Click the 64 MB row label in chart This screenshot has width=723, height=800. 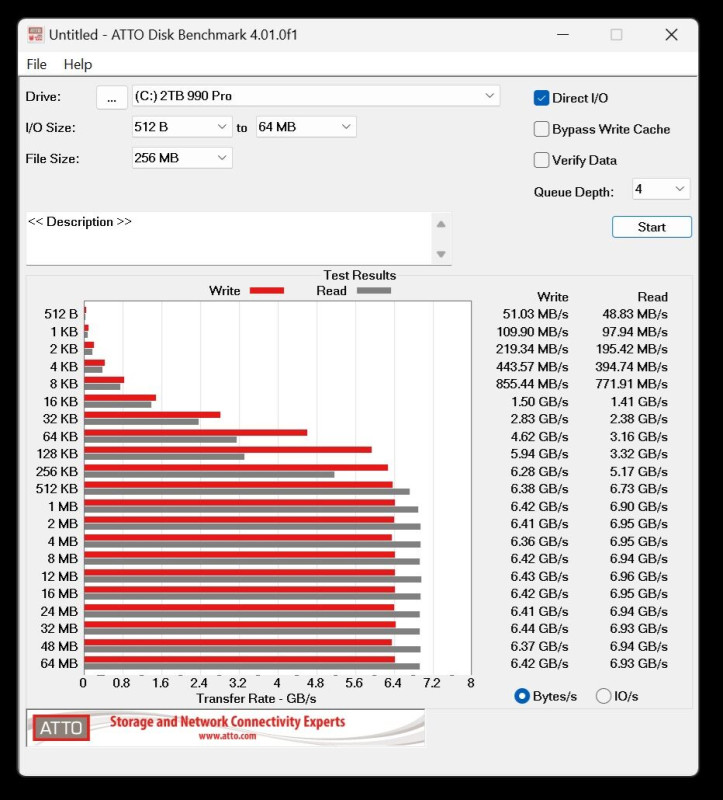[59, 664]
